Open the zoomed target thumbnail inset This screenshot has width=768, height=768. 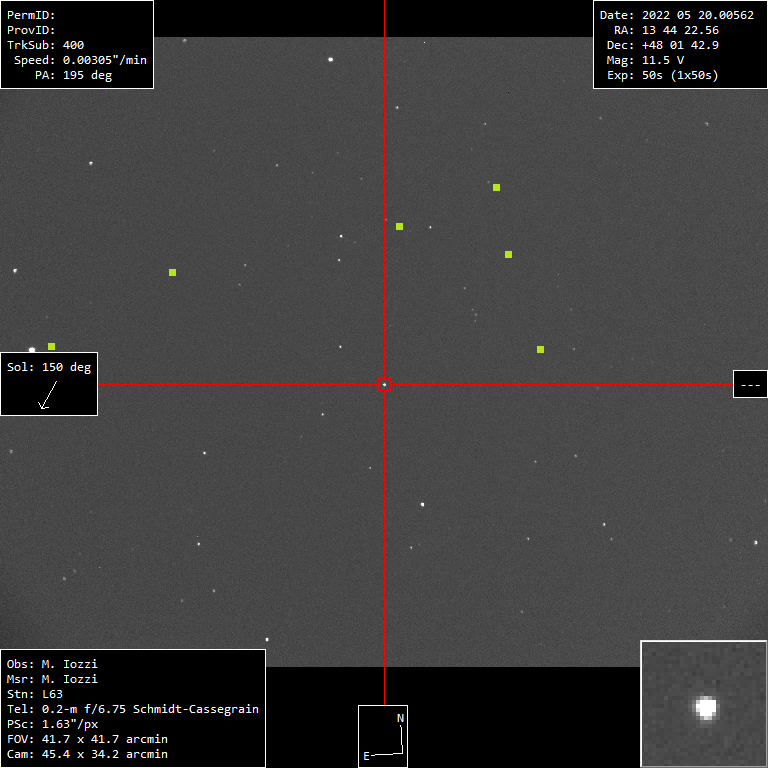703,703
